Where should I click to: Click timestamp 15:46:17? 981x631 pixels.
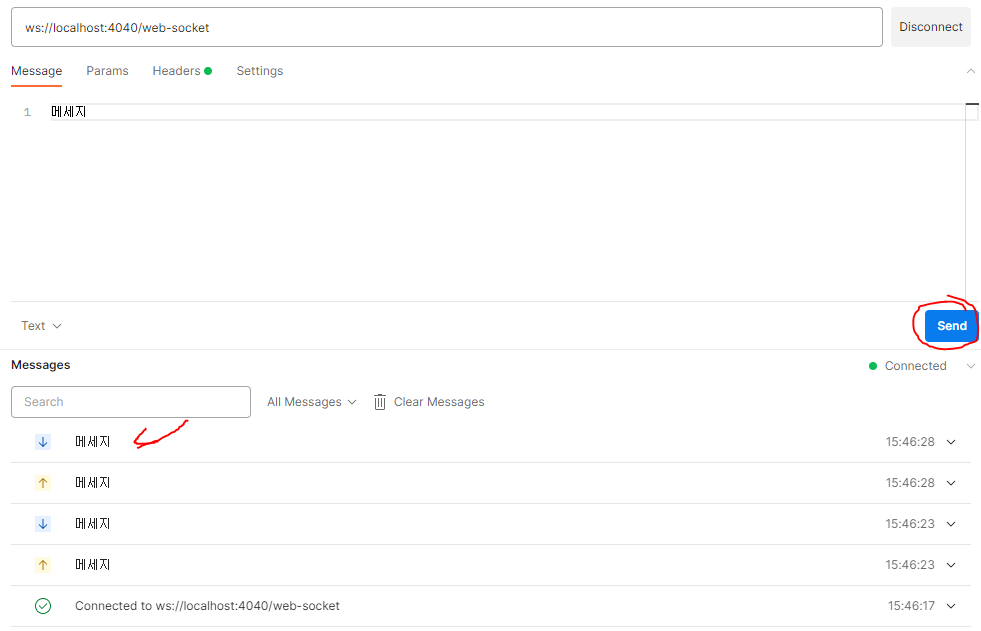[911, 606]
